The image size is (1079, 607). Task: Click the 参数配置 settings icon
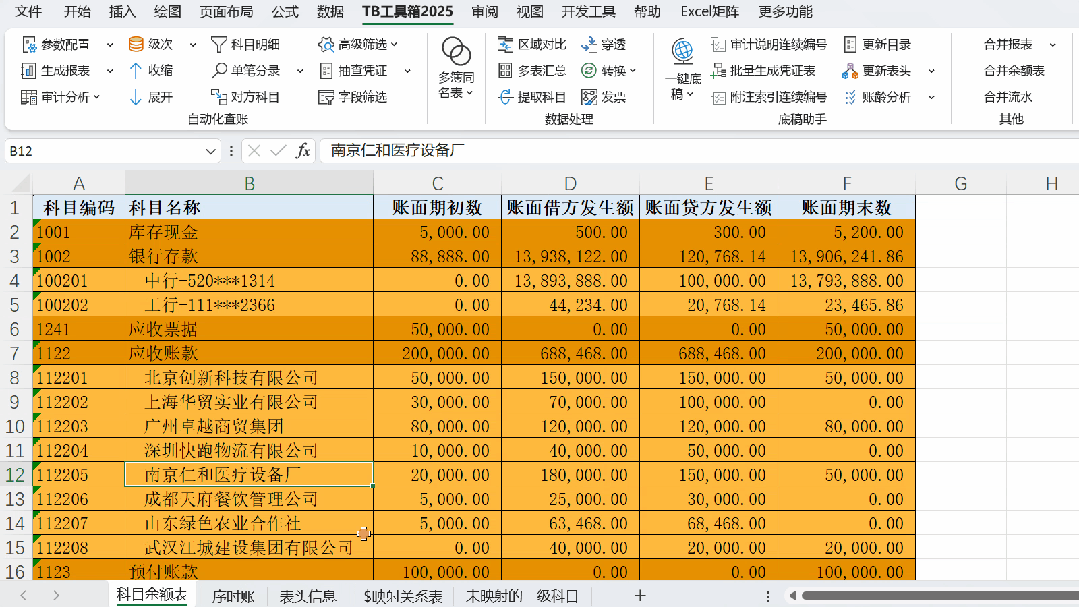29,45
